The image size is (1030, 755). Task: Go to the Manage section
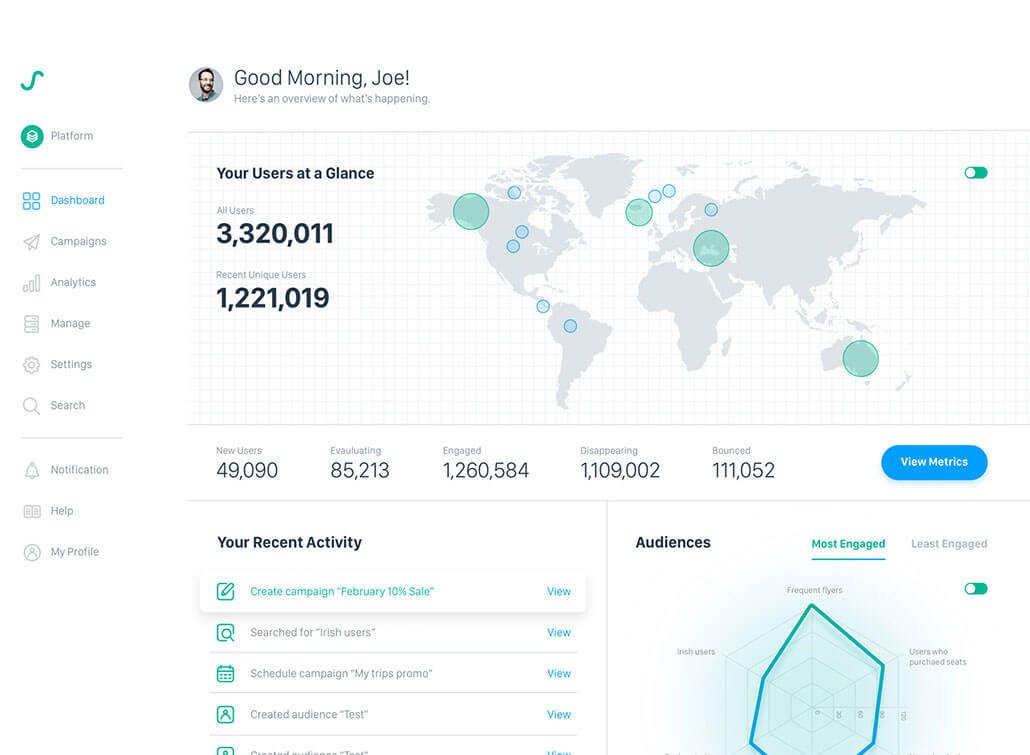[x=69, y=323]
